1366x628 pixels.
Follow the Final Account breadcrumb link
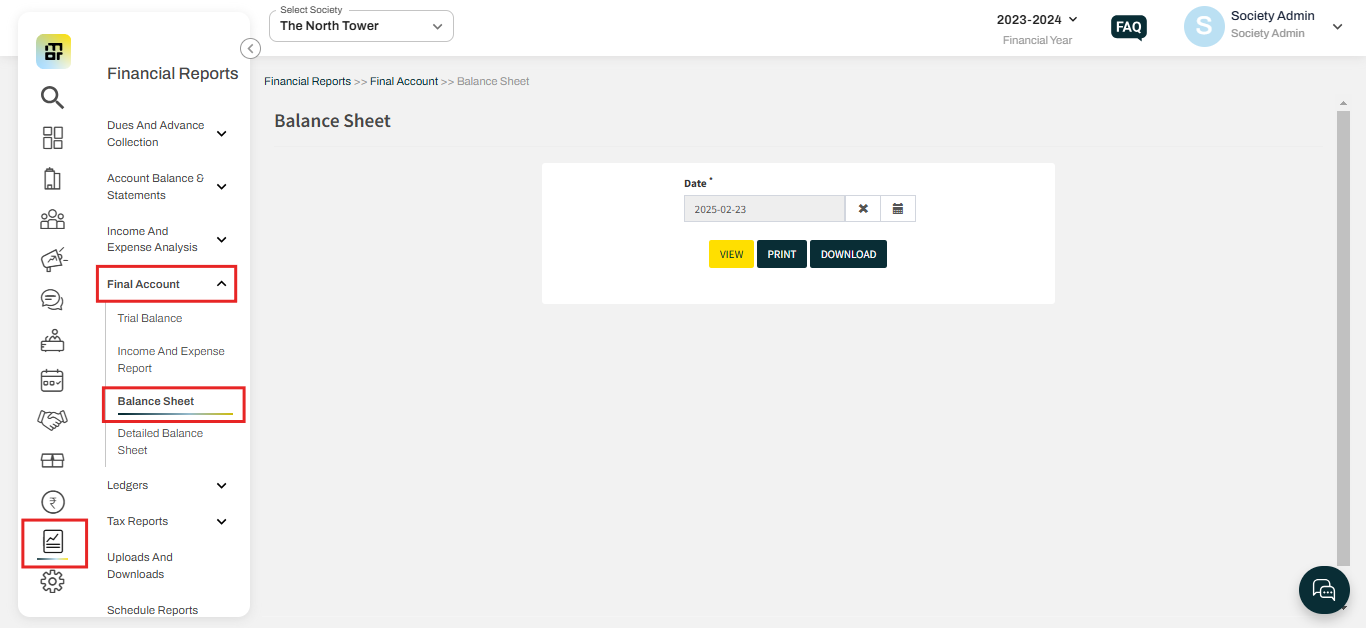[404, 81]
